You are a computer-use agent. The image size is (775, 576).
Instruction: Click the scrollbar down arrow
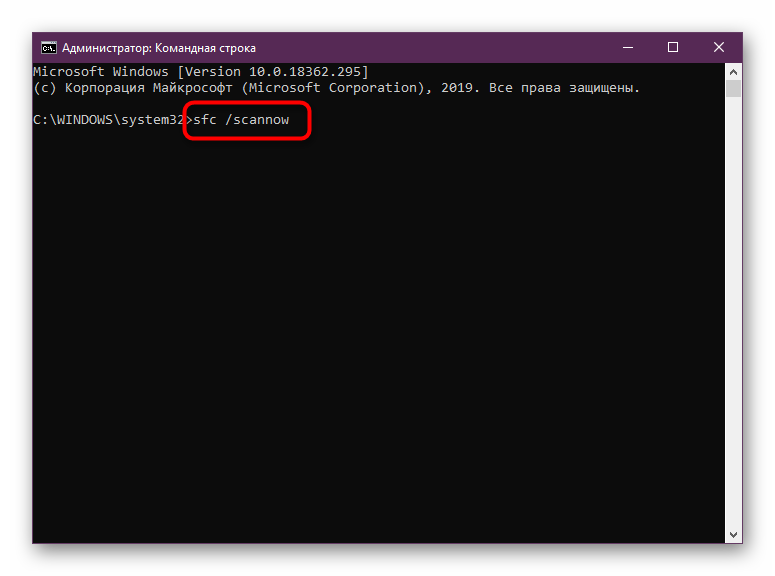tap(734, 535)
